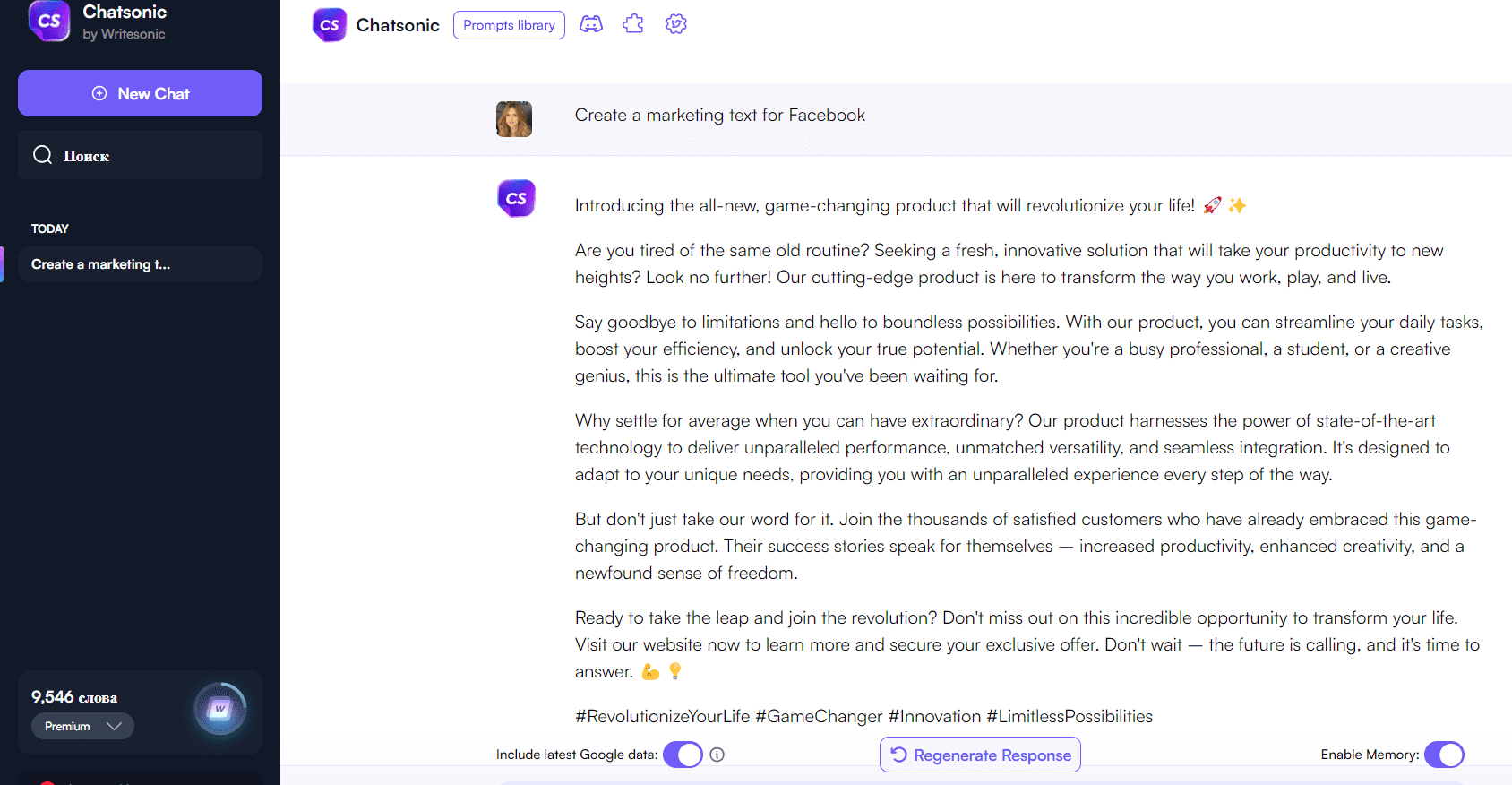The width and height of the screenshot is (1512, 785).
Task: Open the Prompts library
Action: (x=509, y=25)
